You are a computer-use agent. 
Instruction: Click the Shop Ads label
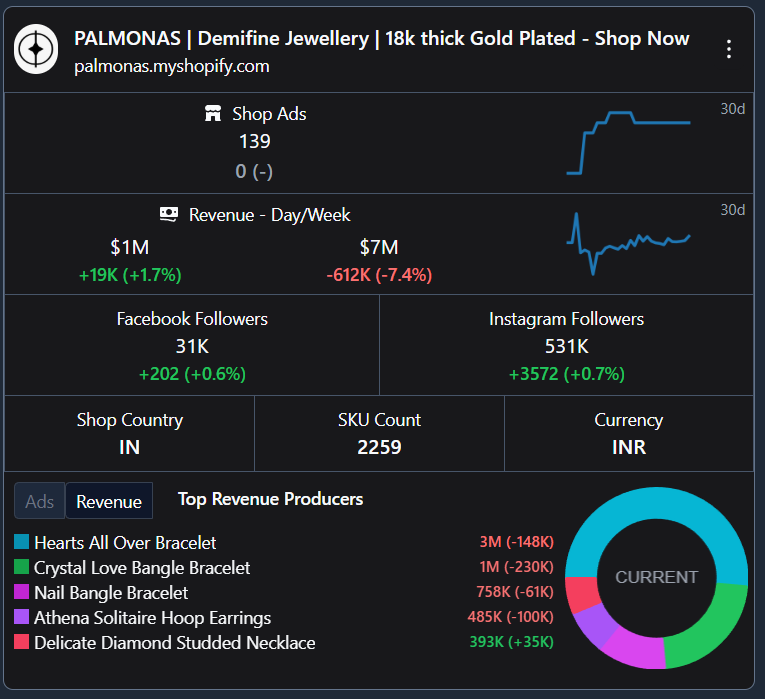[269, 114]
